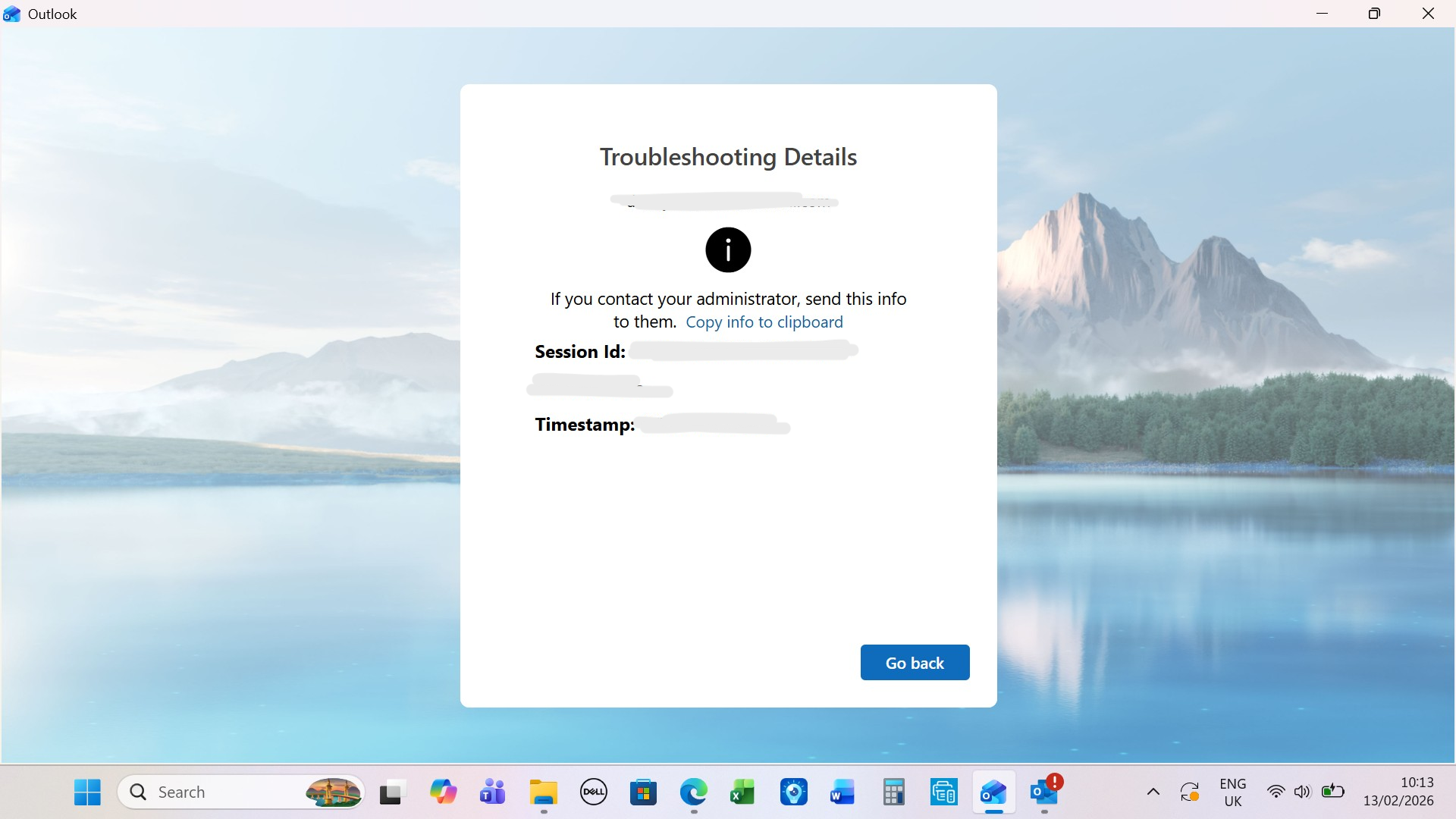Open the Dell app icon
Image resolution: width=1456 pixels, height=819 pixels.
593,792
